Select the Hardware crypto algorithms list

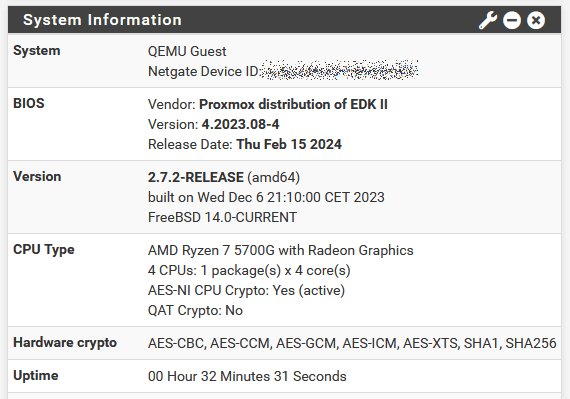pos(352,343)
